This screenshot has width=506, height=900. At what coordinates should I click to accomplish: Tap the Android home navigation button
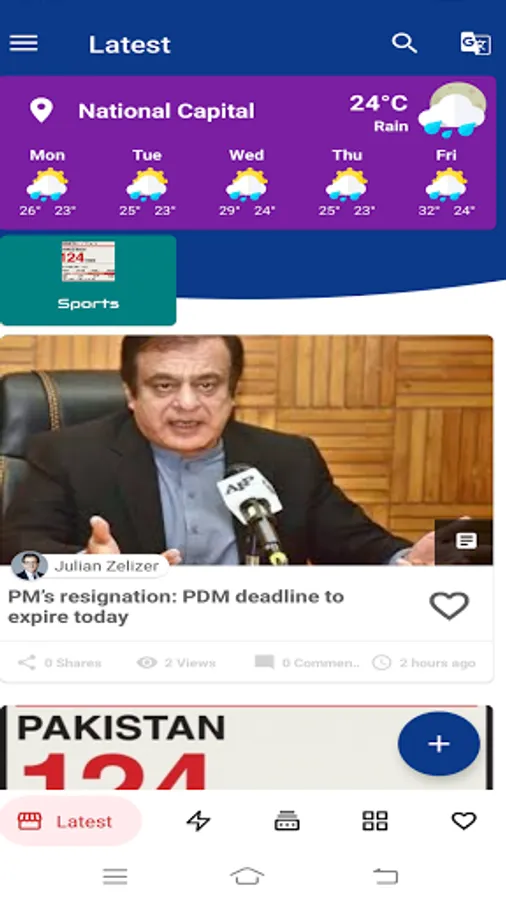point(247,876)
